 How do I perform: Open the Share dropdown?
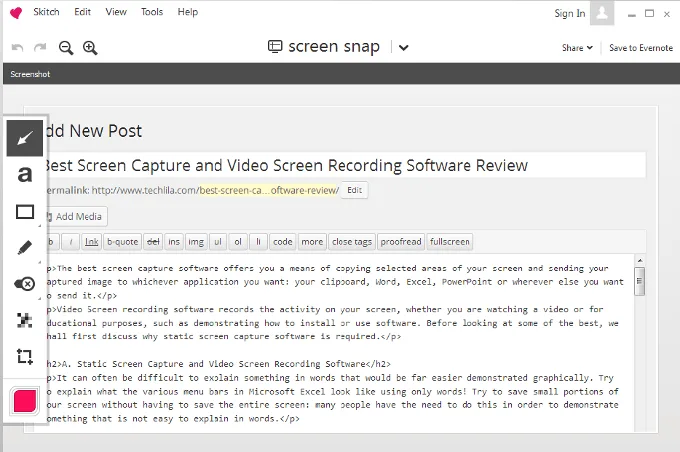coord(577,48)
